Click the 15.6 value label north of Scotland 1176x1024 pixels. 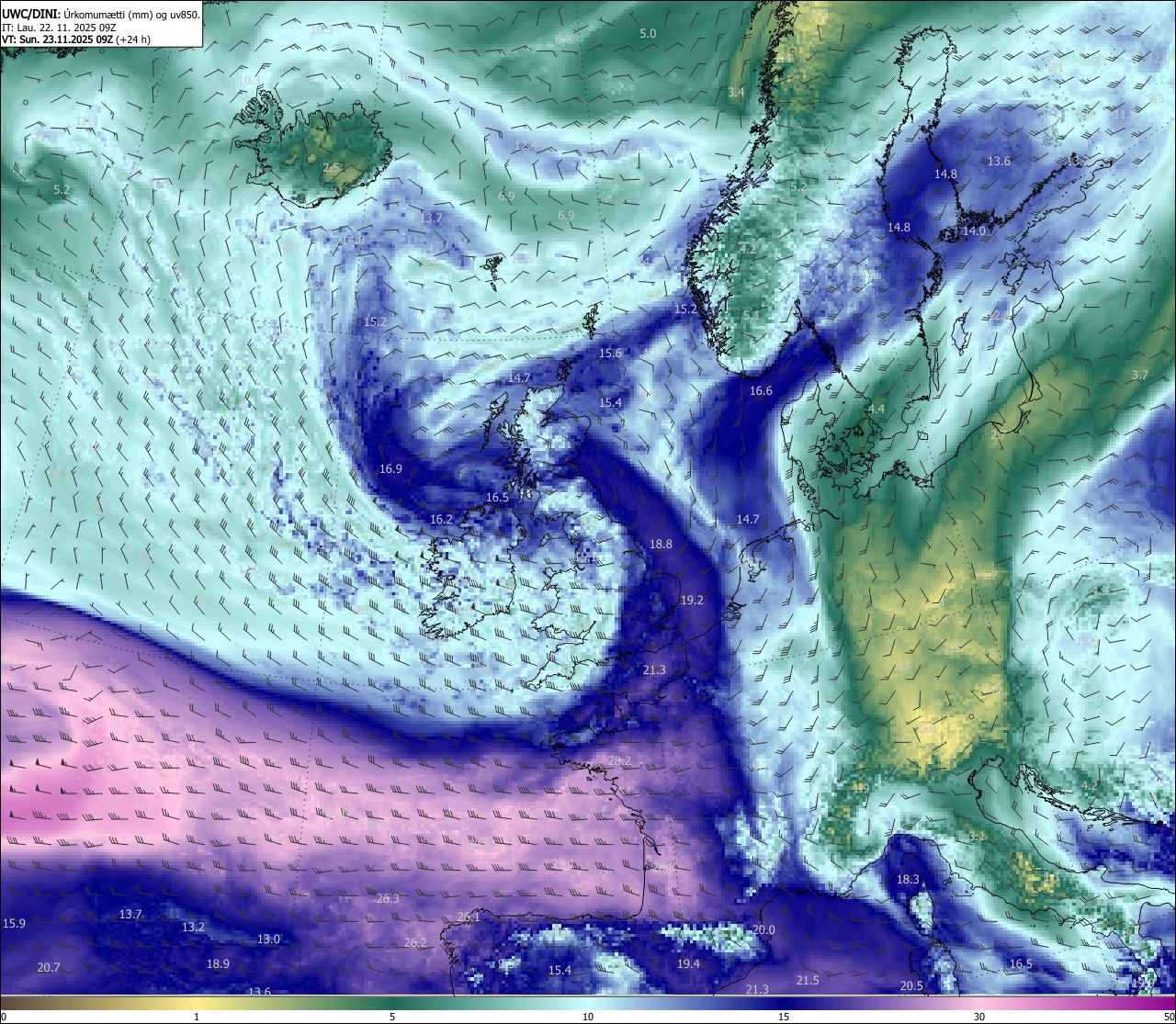click(x=610, y=353)
